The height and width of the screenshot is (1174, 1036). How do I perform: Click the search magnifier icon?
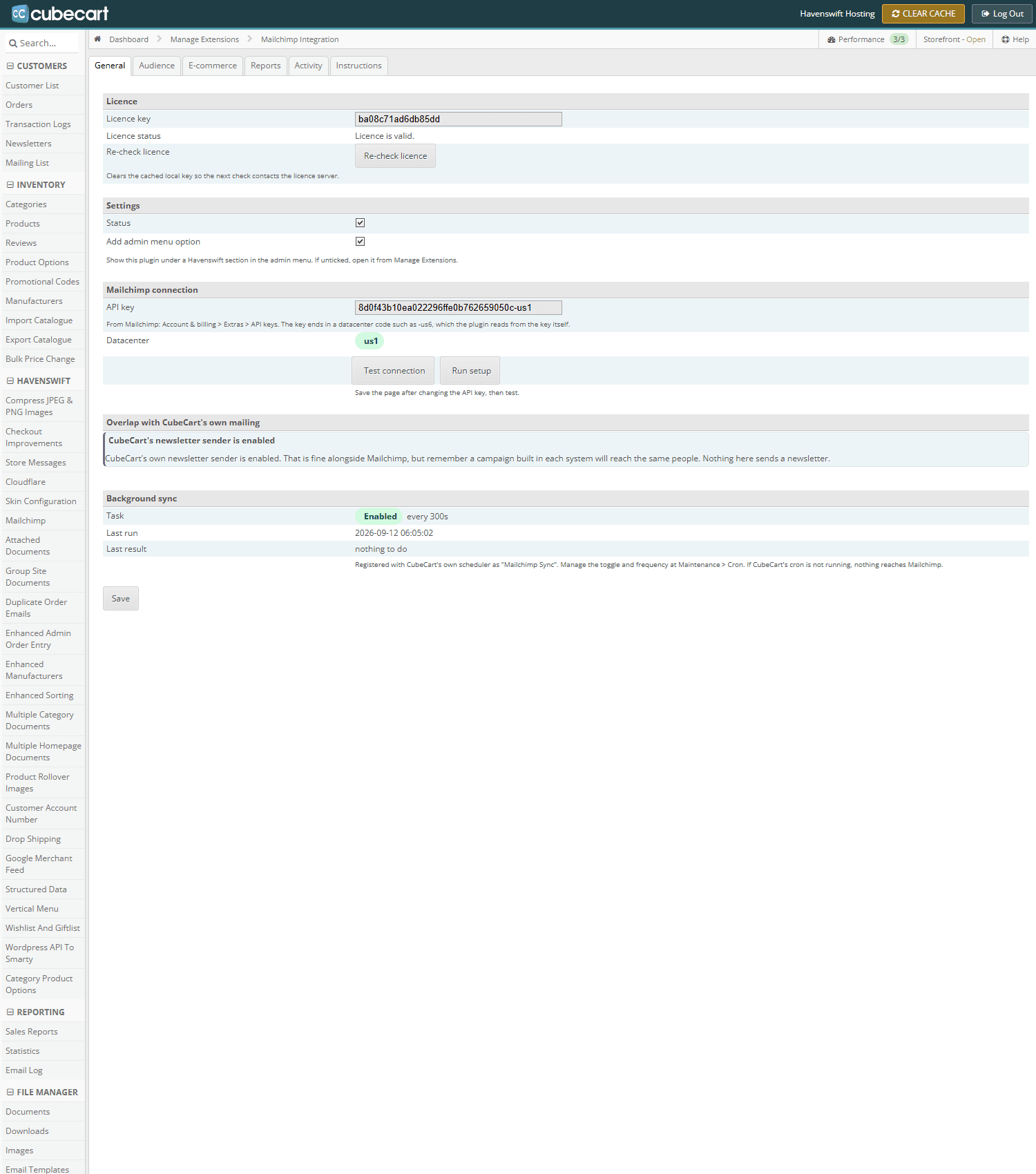[12, 44]
